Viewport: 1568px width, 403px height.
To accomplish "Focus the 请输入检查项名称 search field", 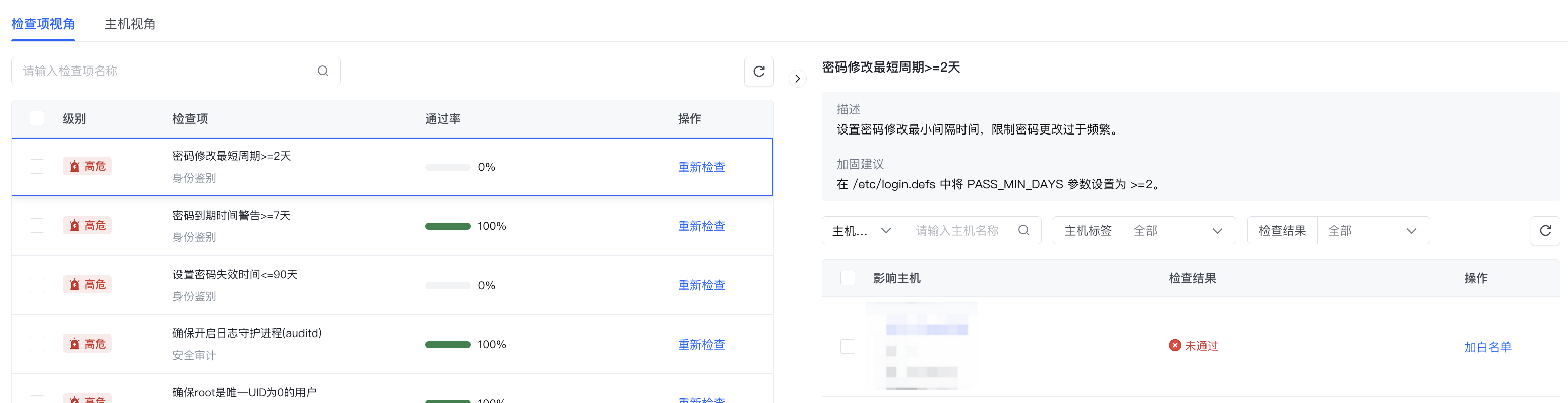I will (x=164, y=71).
